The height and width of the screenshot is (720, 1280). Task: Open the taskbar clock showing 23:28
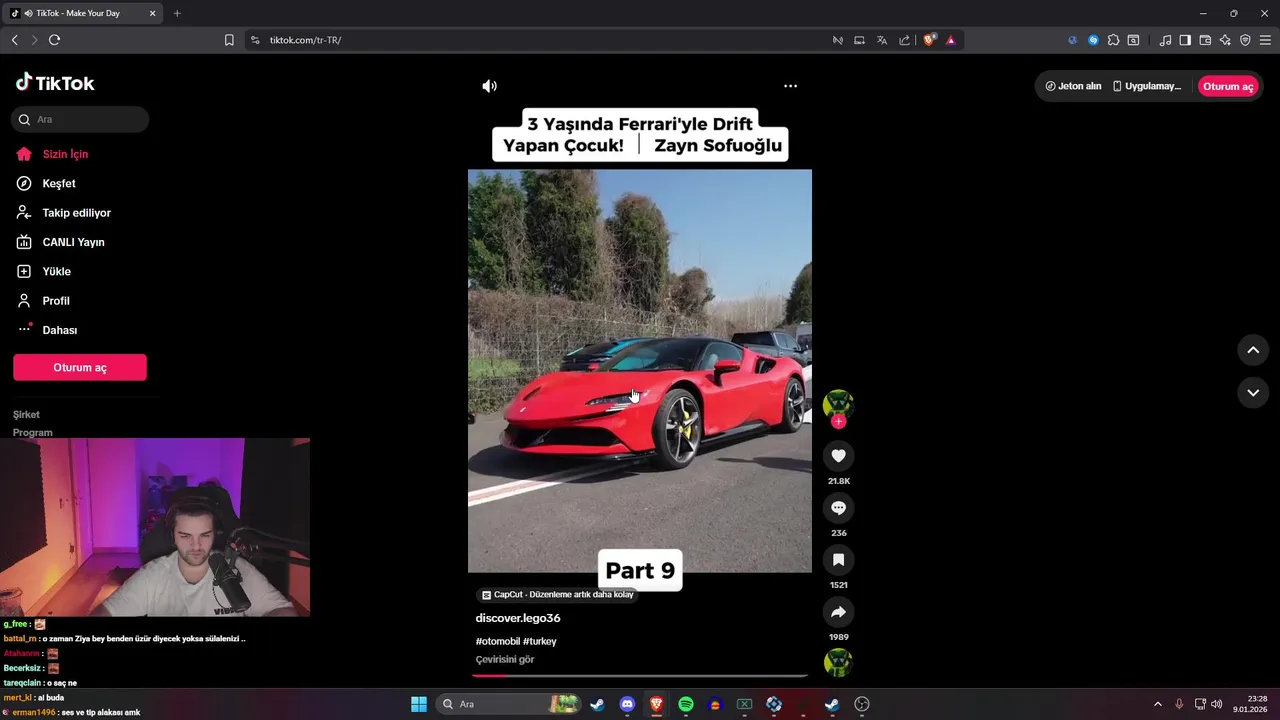1250,704
